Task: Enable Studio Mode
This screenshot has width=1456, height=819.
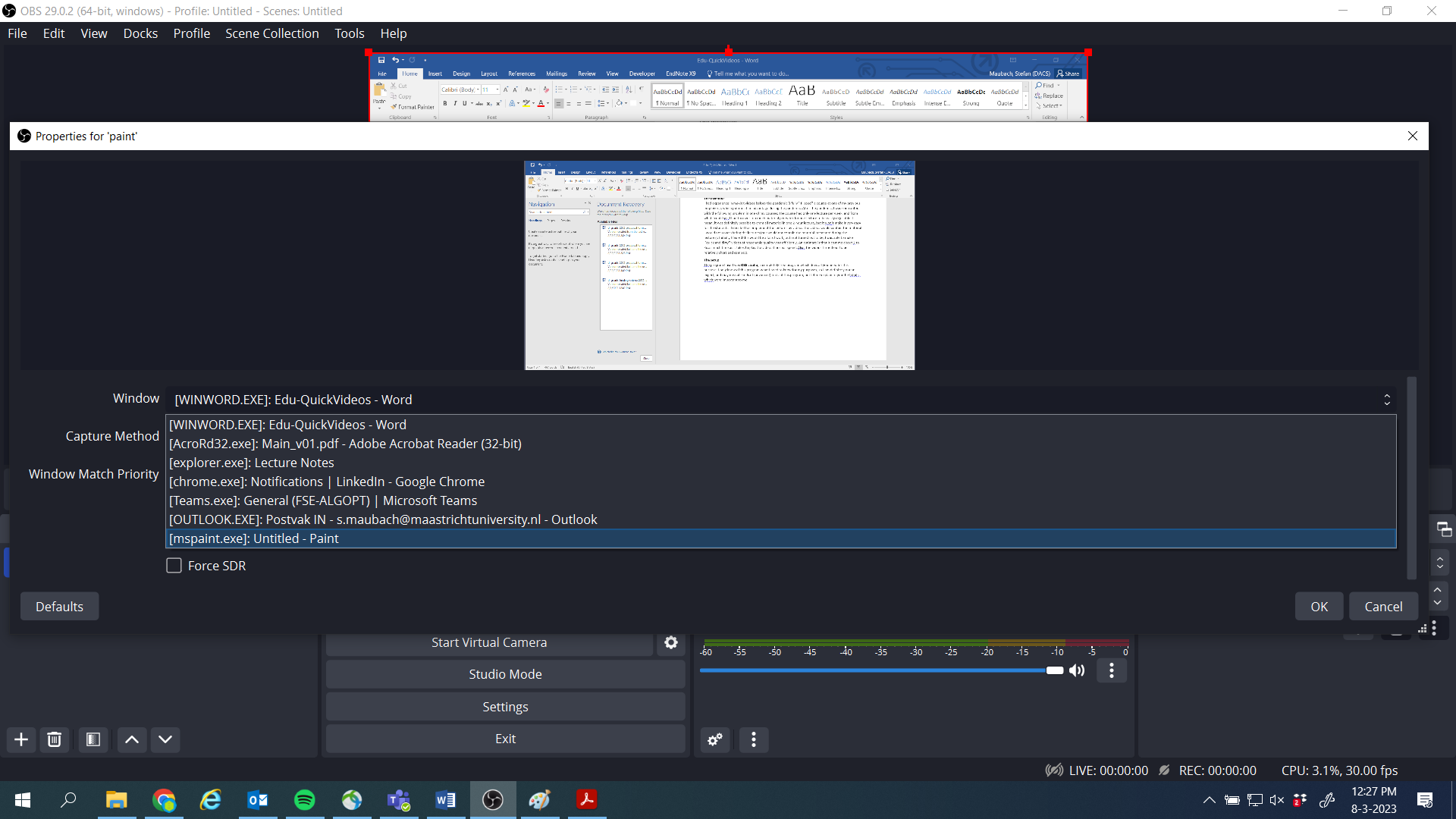Action: (x=505, y=674)
